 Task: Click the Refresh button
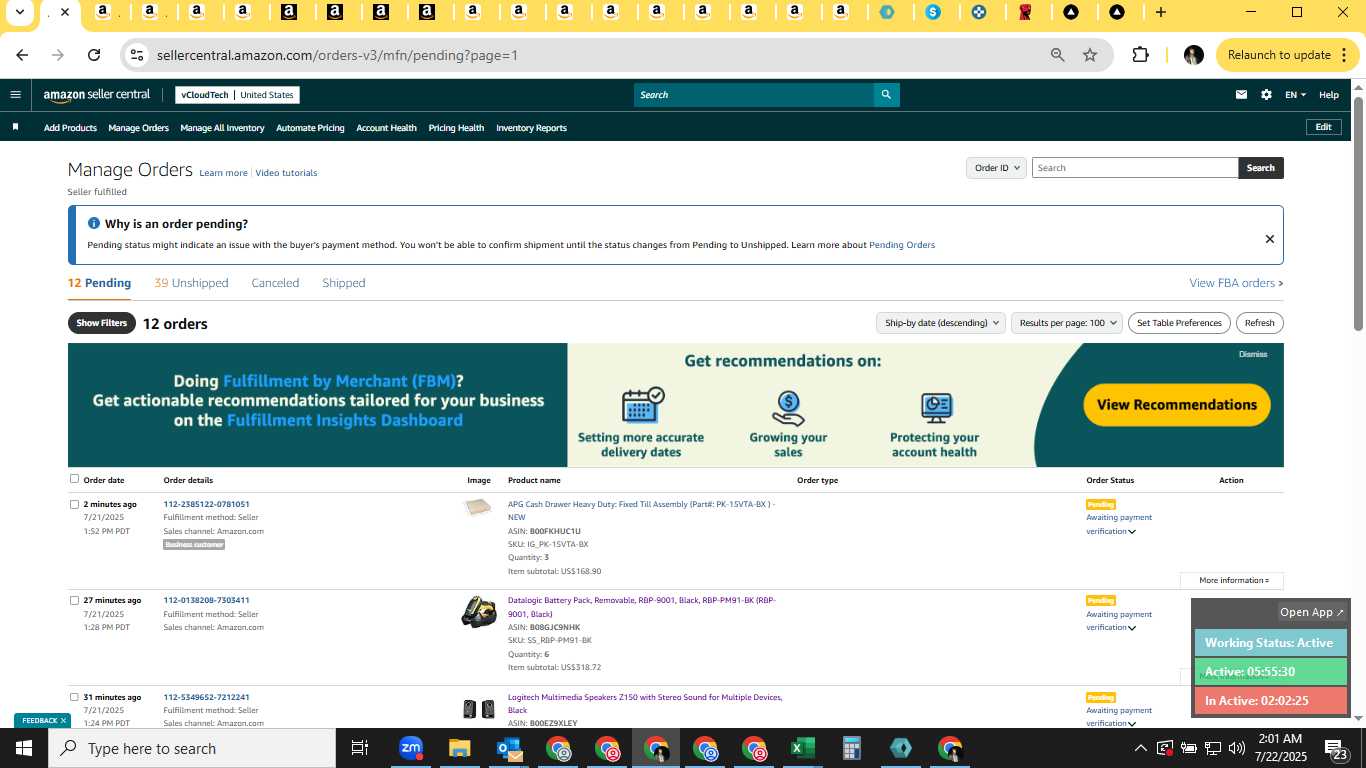[1259, 323]
